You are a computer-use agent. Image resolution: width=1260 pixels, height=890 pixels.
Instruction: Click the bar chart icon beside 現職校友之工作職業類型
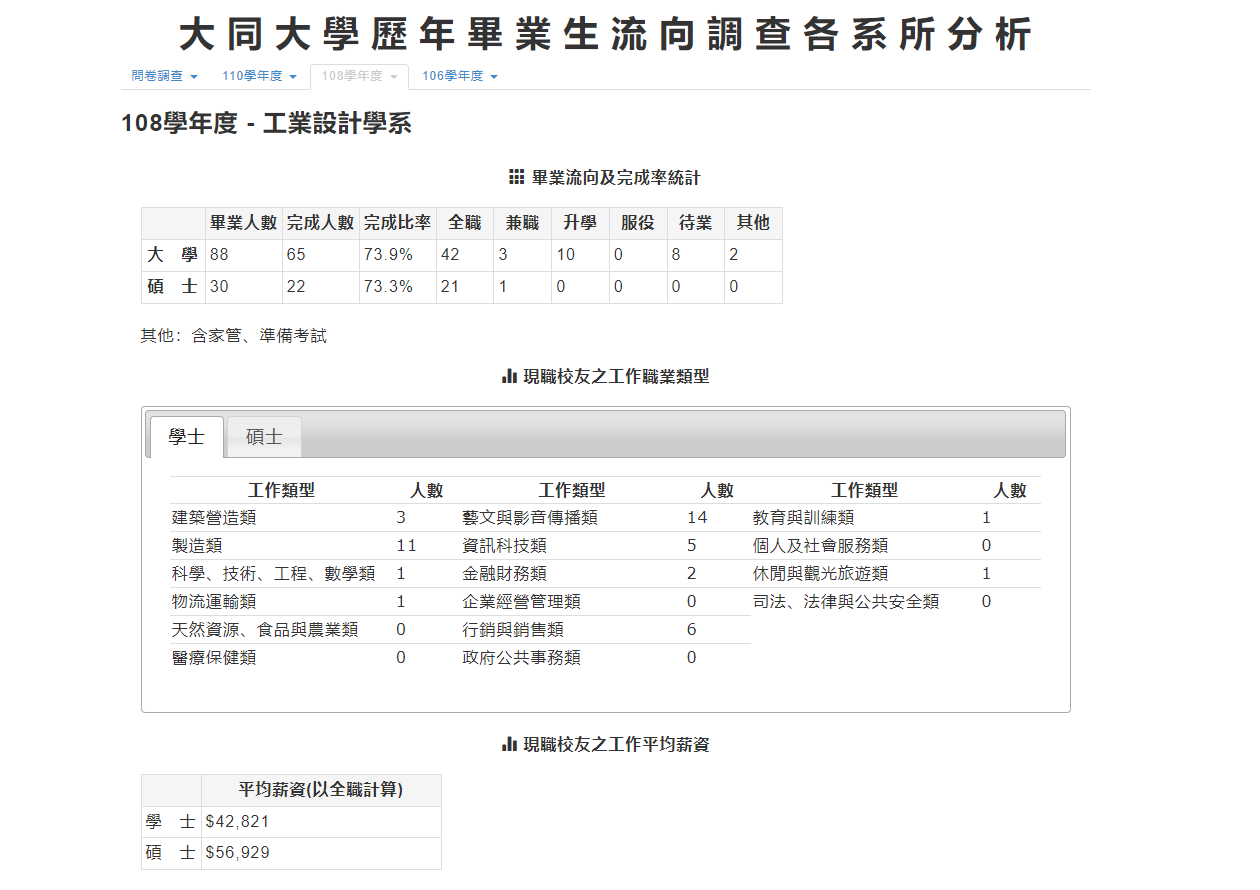[509, 377]
